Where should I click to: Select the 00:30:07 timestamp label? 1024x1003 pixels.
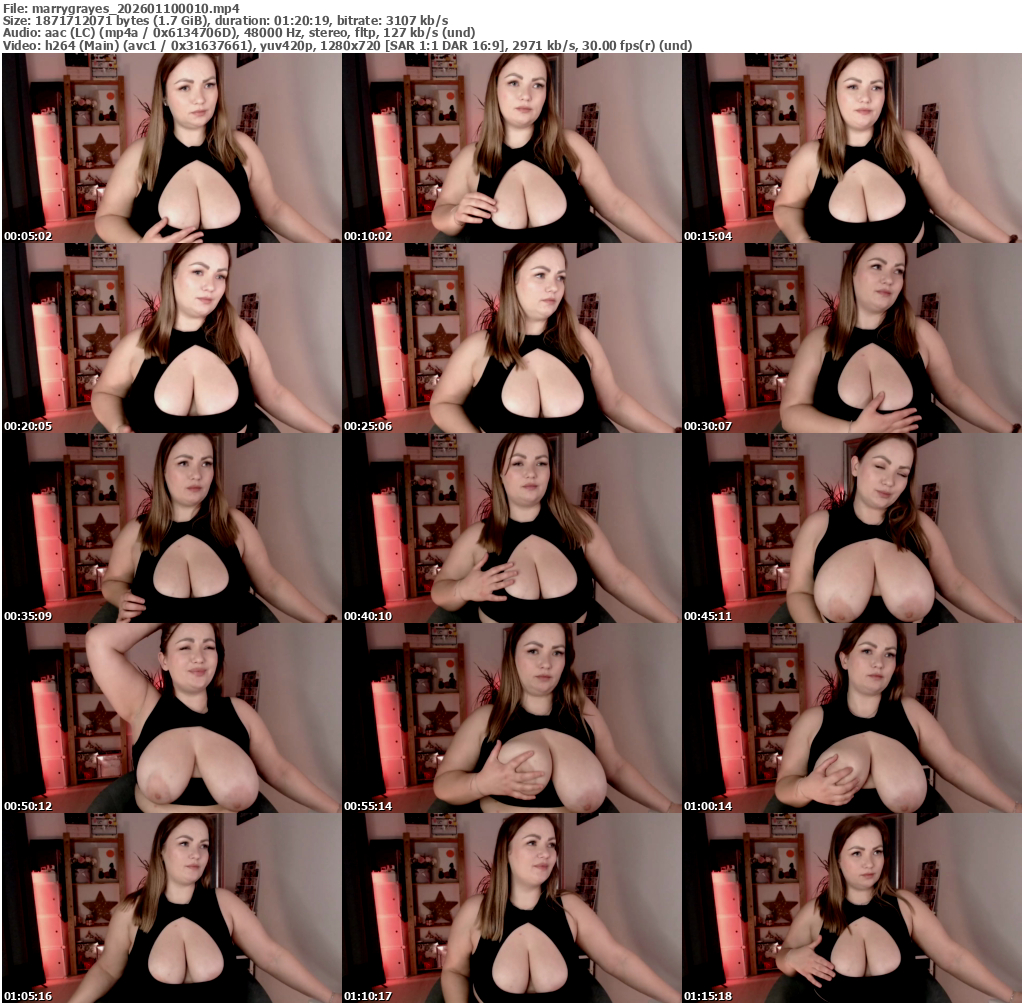coord(708,426)
